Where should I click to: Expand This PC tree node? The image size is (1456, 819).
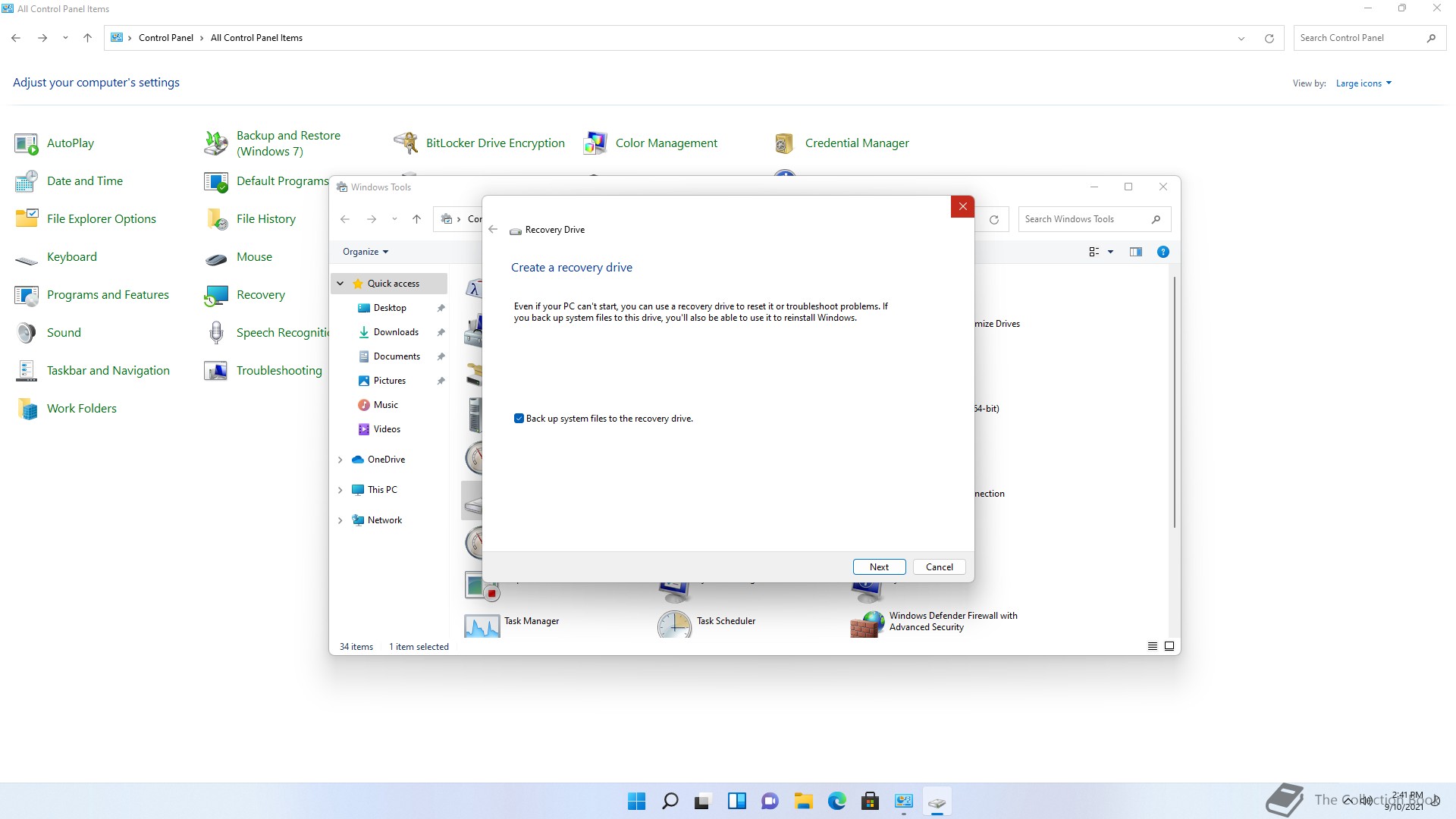(340, 490)
